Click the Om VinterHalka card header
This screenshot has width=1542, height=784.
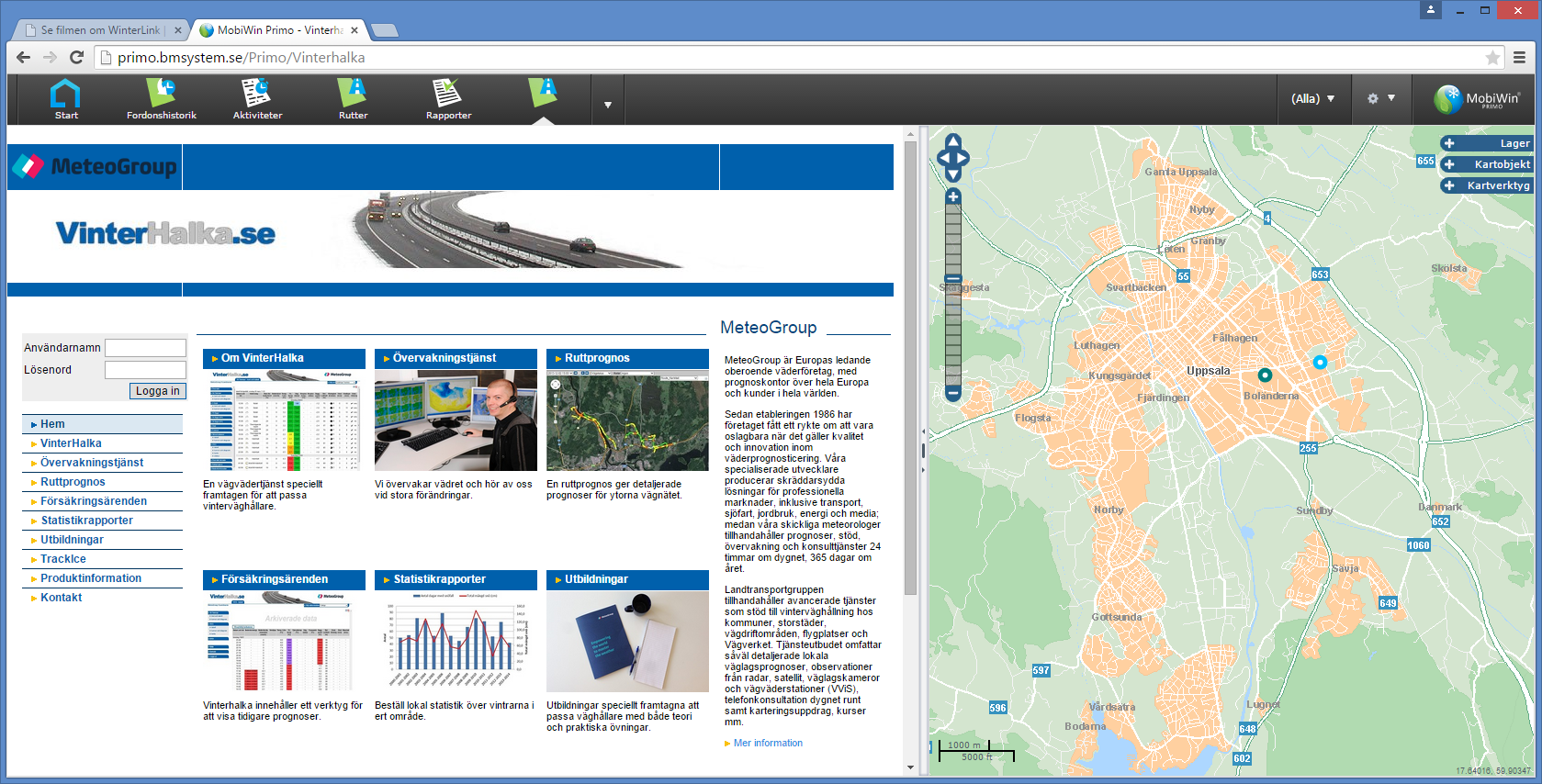point(284,358)
